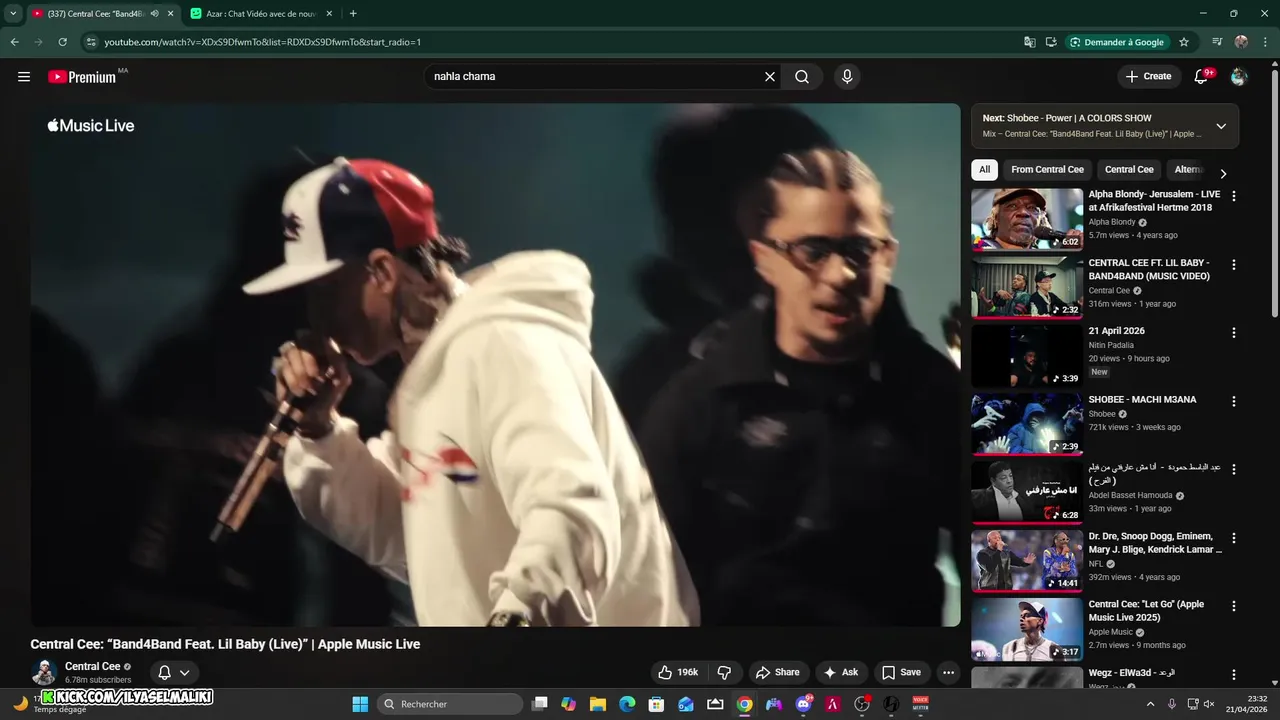
Task: Open volume control in system tray
Action: tap(1209, 704)
